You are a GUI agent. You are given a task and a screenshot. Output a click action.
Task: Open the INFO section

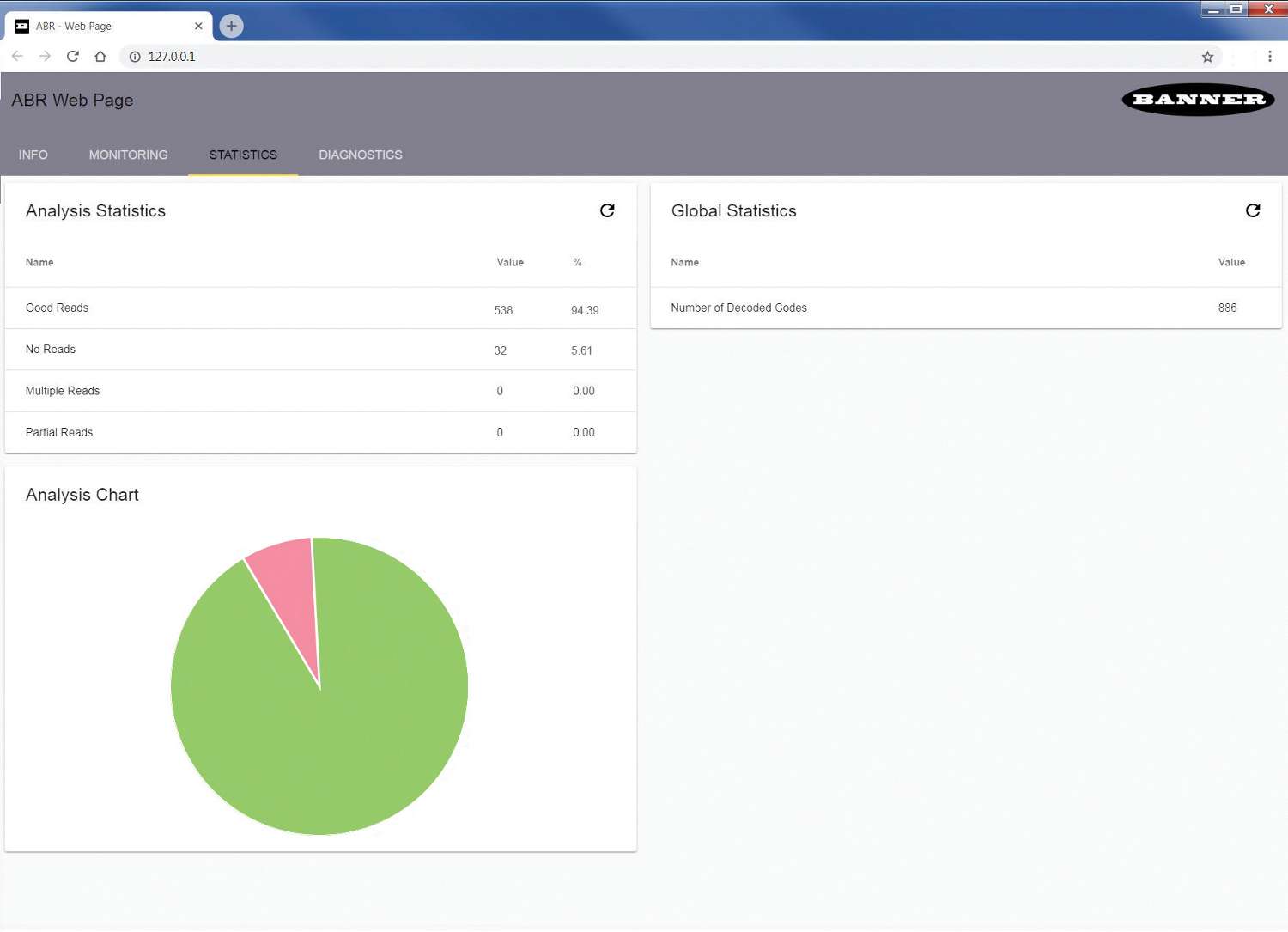coord(33,155)
